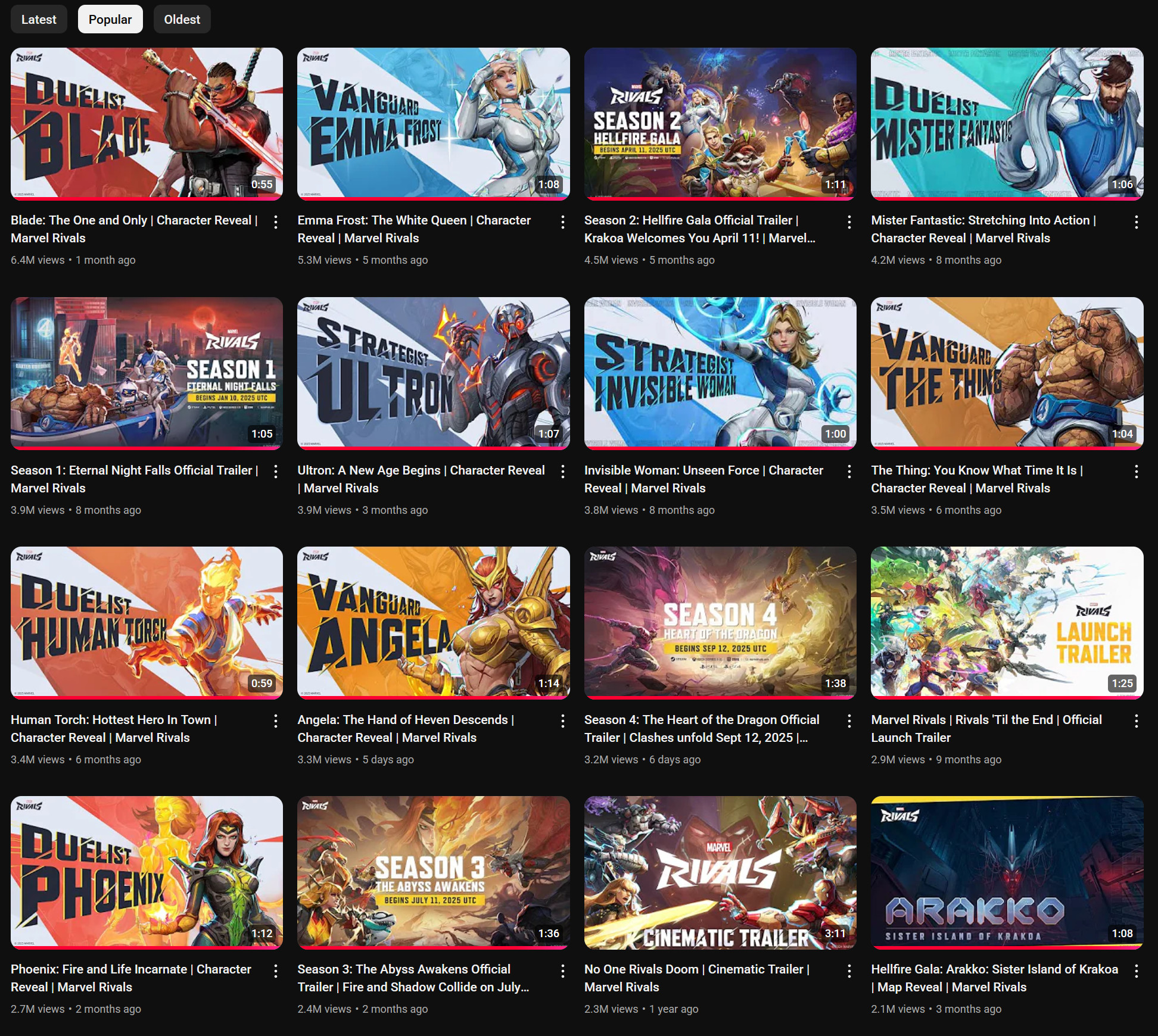Image resolution: width=1158 pixels, height=1036 pixels.
Task: Expand options menu for Phoenix character reveal
Action: click(x=275, y=971)
